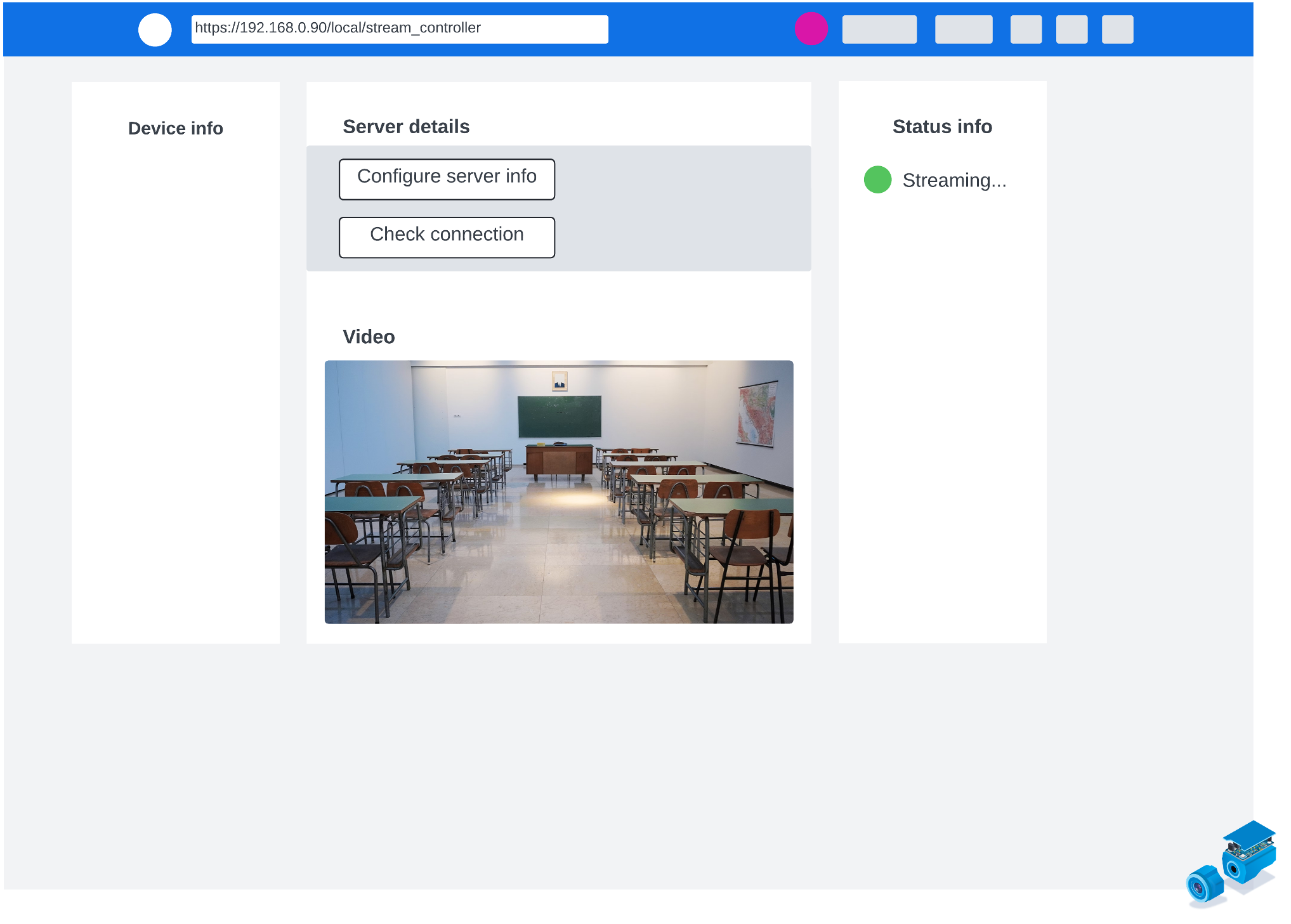The image size is (1291, 924).
Task: Click the first small gray header square
Action: [1026, 29]
